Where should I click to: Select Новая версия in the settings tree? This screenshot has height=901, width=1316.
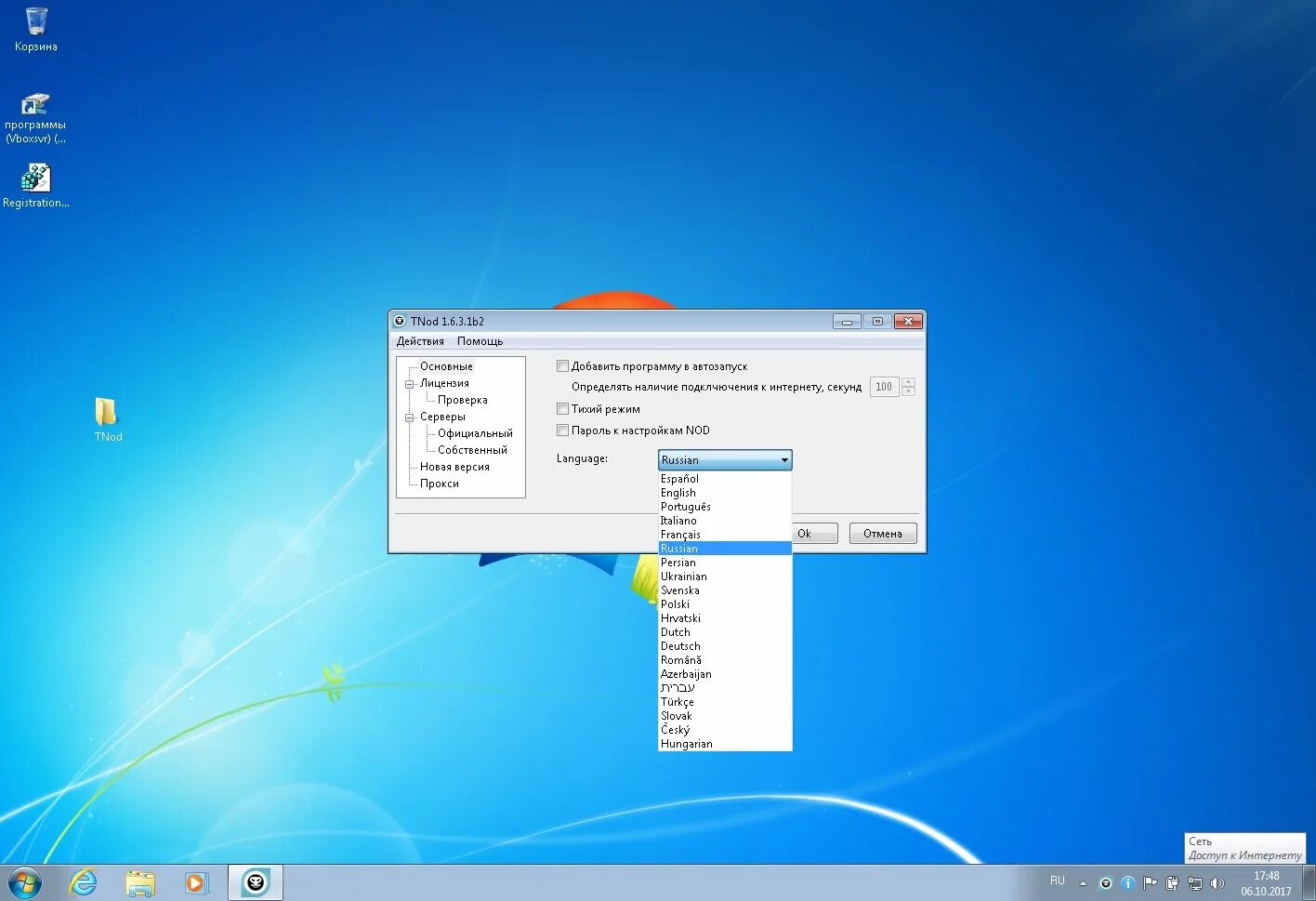[454, 467]
